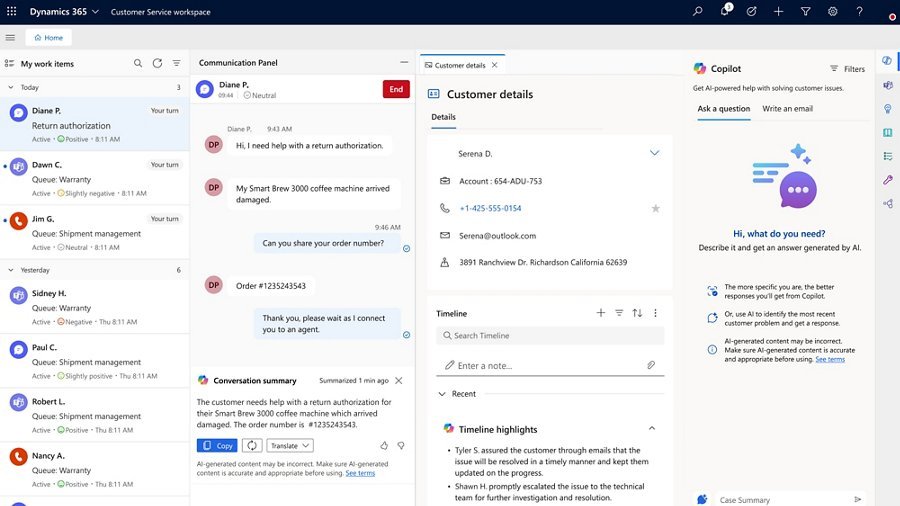Open Copilot icon in right side rail
The height and width of the screenshot is (506, 900).
pyautogui.click(x=887, y=60)
